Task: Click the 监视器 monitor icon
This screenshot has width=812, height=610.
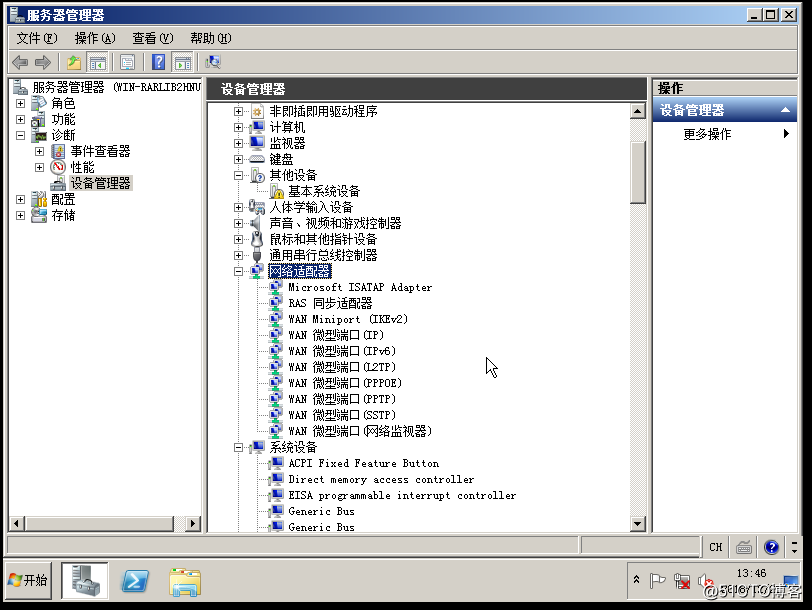Action: tap(257, 143)
